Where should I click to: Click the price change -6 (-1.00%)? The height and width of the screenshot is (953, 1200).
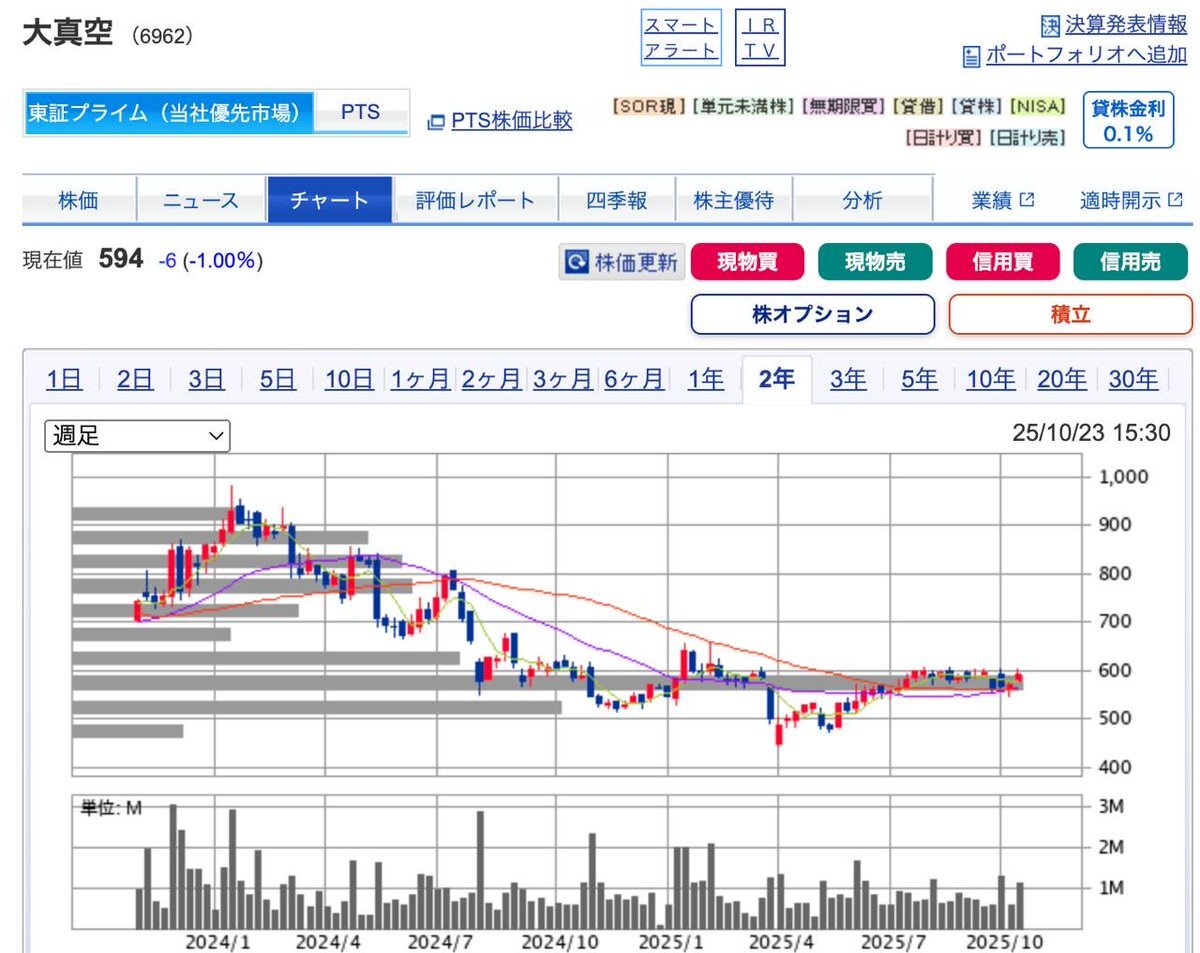tap(211, 261)
